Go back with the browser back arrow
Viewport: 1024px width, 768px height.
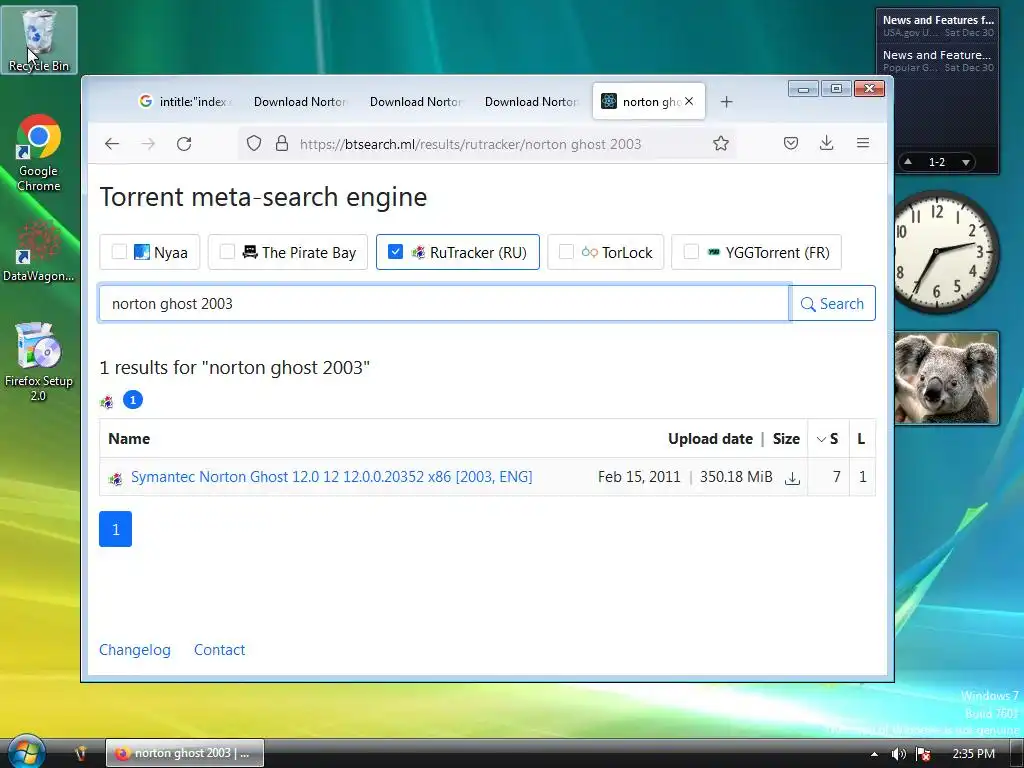tap(112, 144)
